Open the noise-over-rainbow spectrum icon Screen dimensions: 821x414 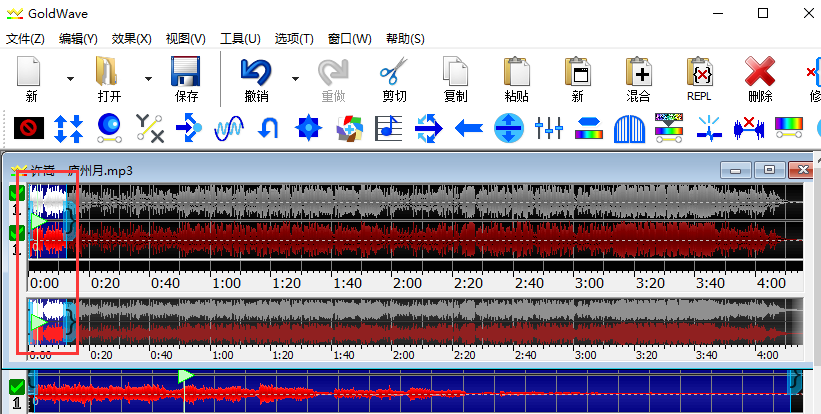pyautogui.click(x=669, y=128)
